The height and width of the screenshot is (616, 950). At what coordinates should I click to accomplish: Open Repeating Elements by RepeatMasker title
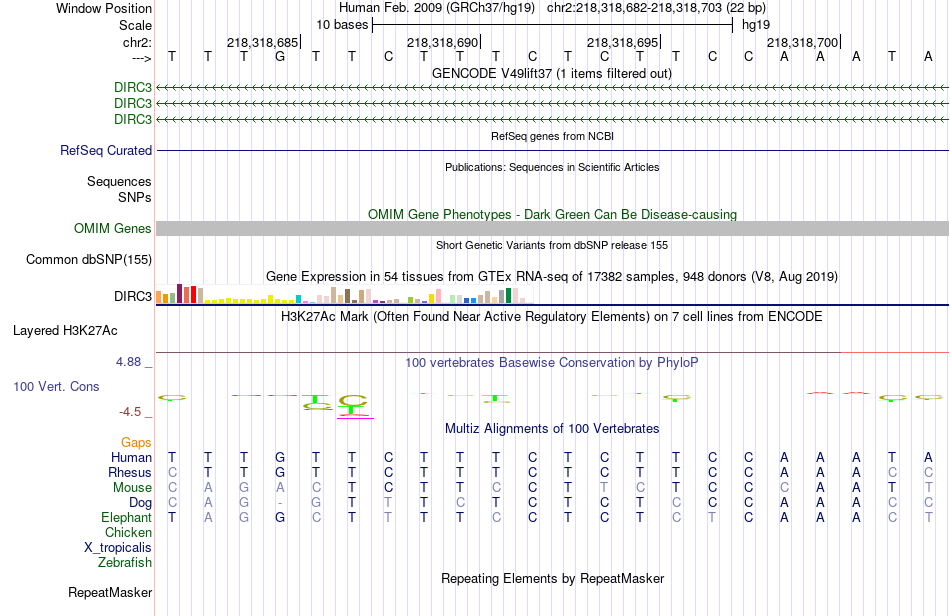(x=552, y=578)
